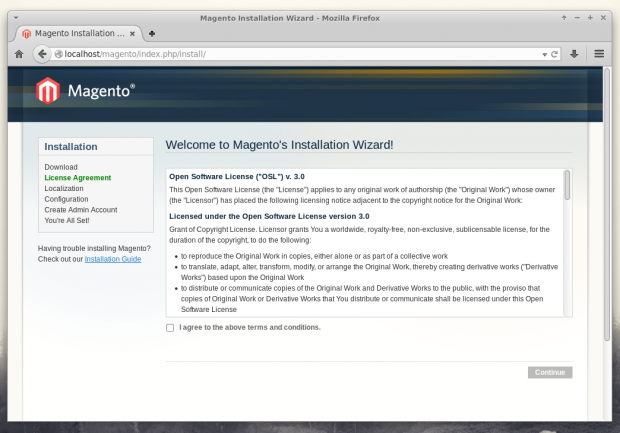The image size is (620, 433).
Task: Go back with the back arrow button
Action: click(42, 54)
